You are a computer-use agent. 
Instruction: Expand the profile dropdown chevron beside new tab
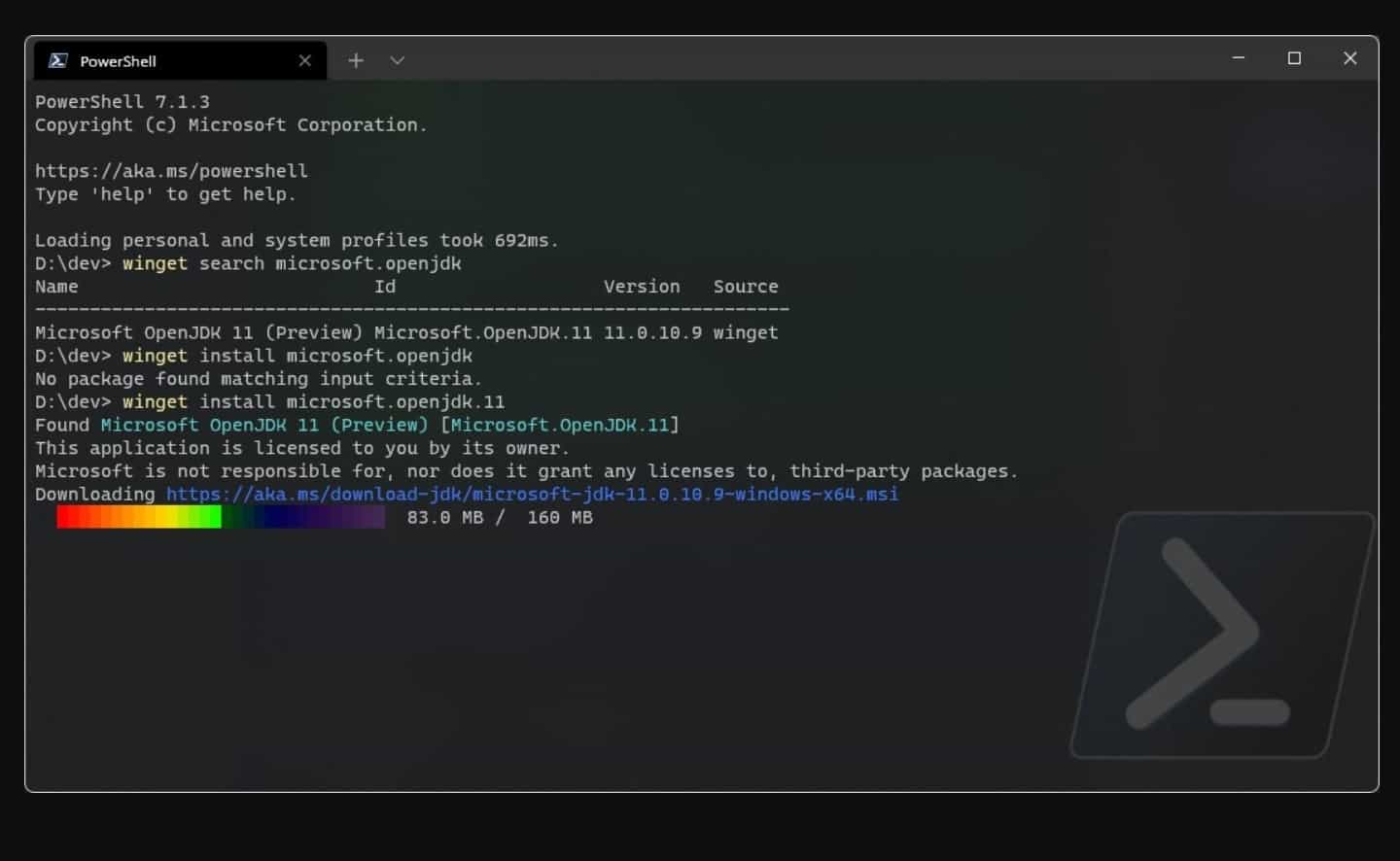[397, 60]
